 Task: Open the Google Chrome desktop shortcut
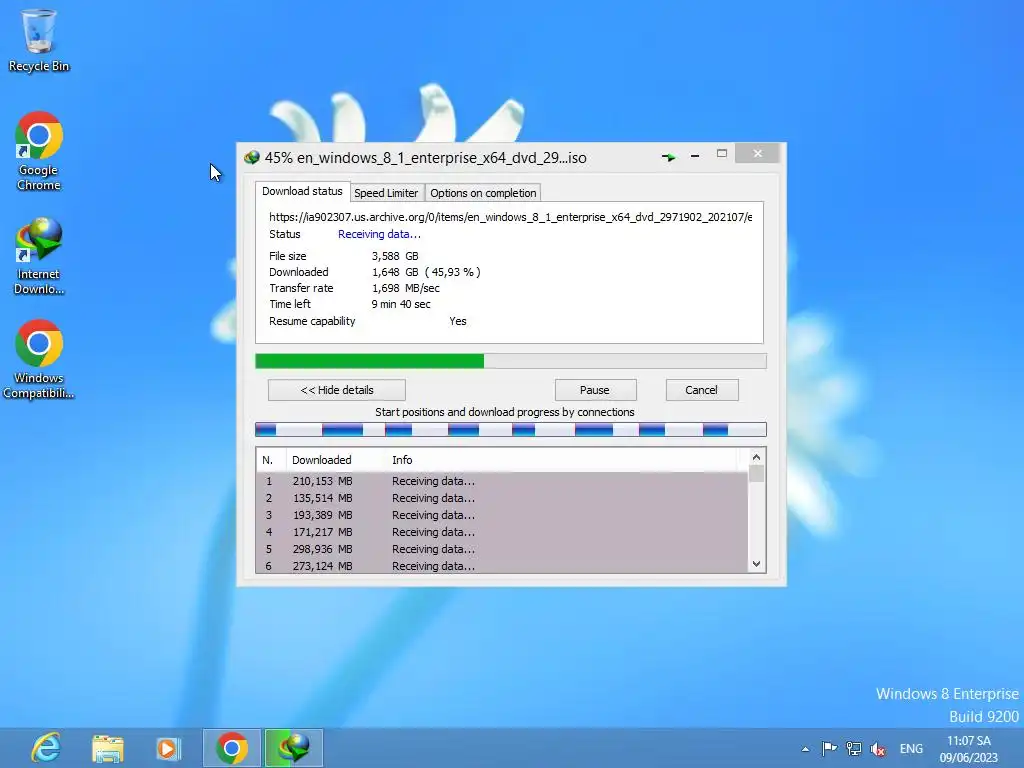click(x=39, y=151)
